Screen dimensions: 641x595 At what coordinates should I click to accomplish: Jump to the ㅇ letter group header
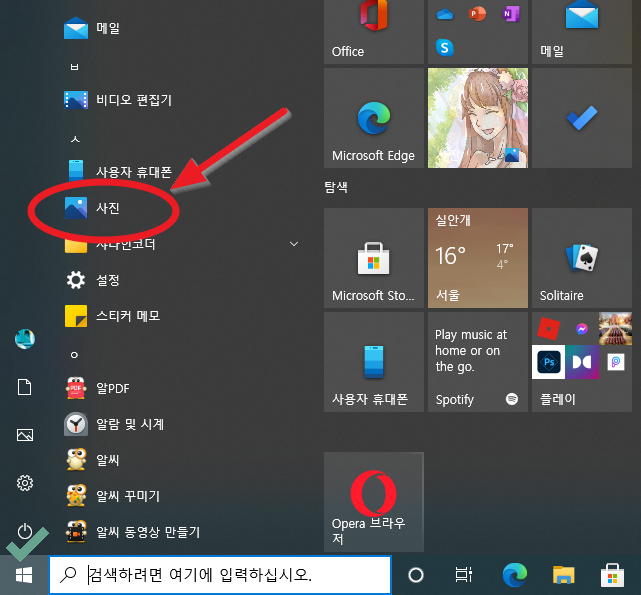coord(74,355)
